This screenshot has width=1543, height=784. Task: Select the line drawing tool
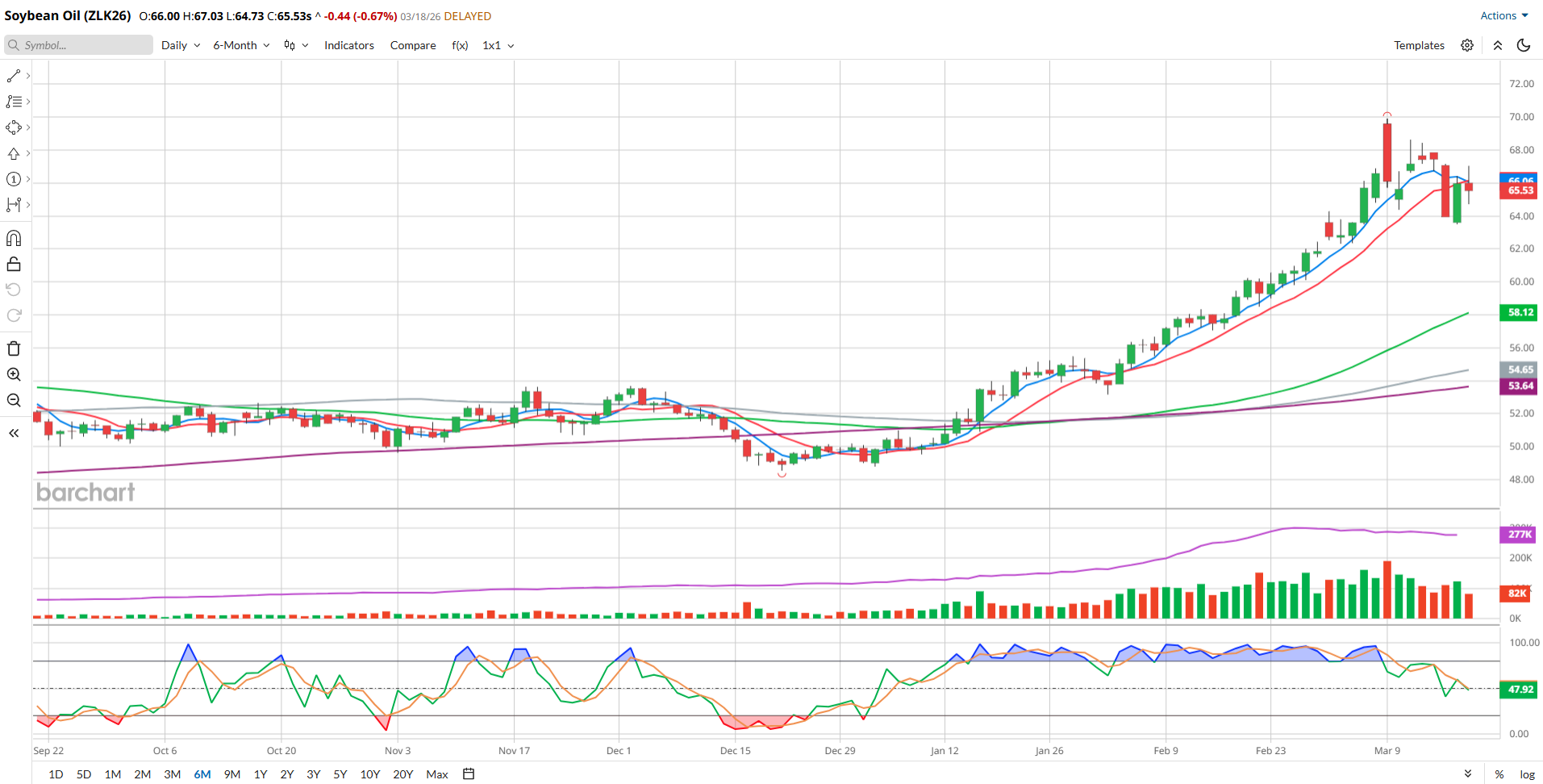[x=14, y=76]
